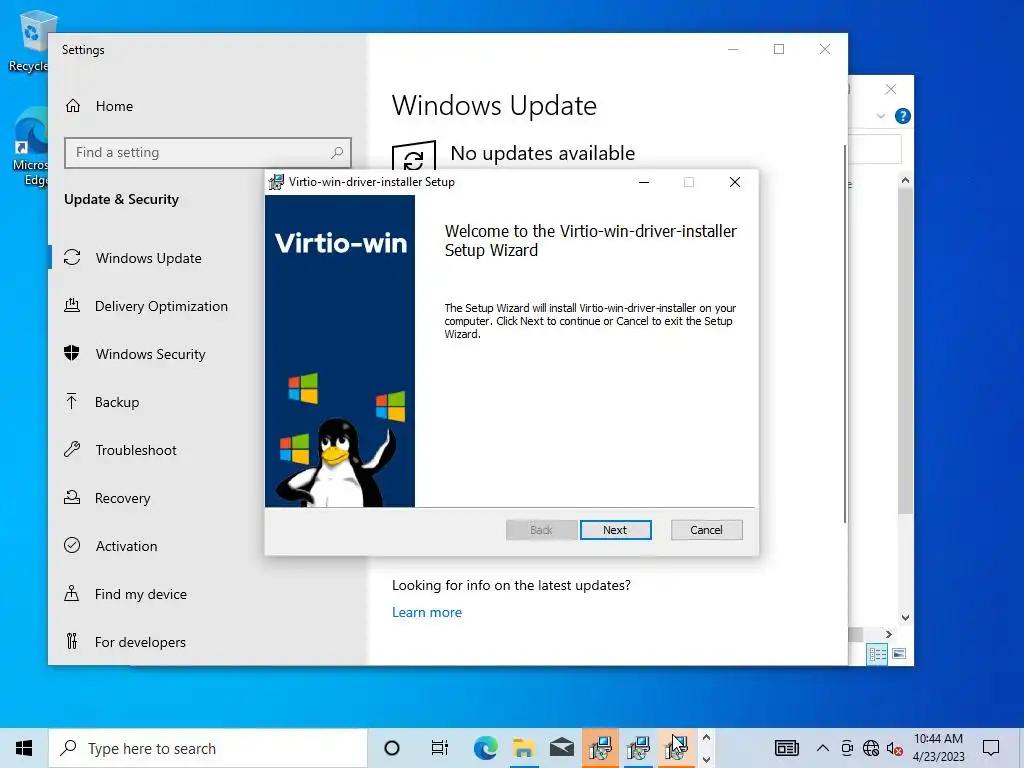
Task: Click the blue help icon in the background Explorer window
Action: [903, 116]
